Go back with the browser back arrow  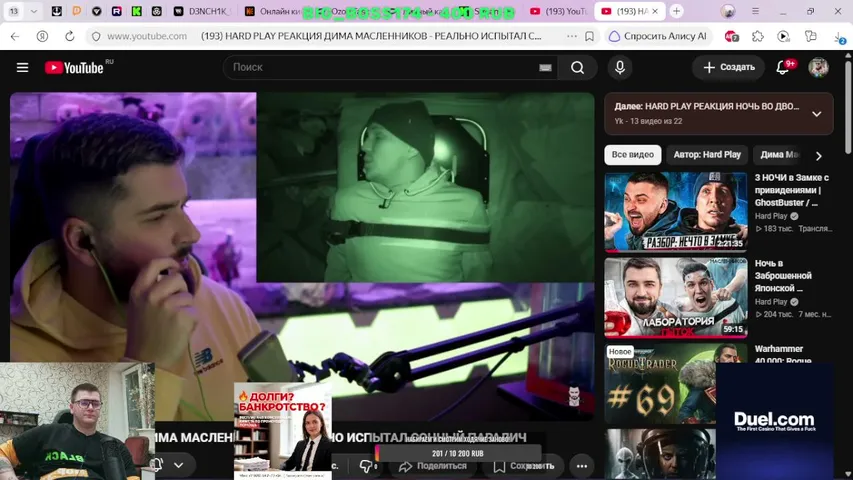pyautogui.click(x=15, y=36)
